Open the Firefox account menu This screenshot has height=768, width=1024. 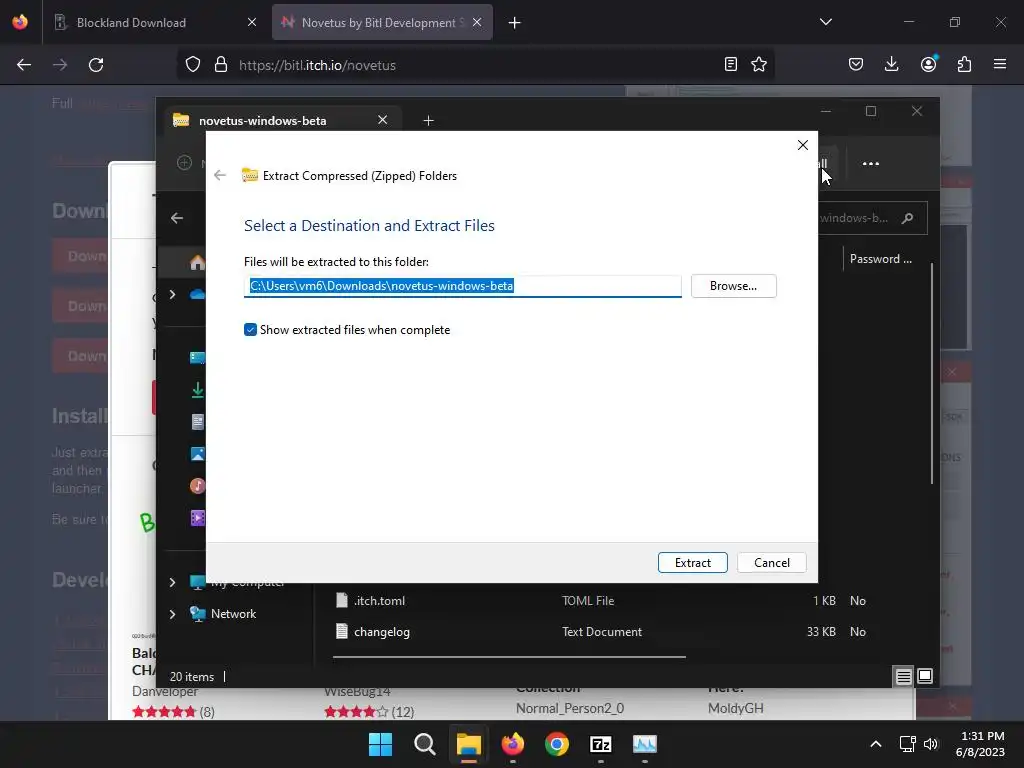click(x=928, y=64)
